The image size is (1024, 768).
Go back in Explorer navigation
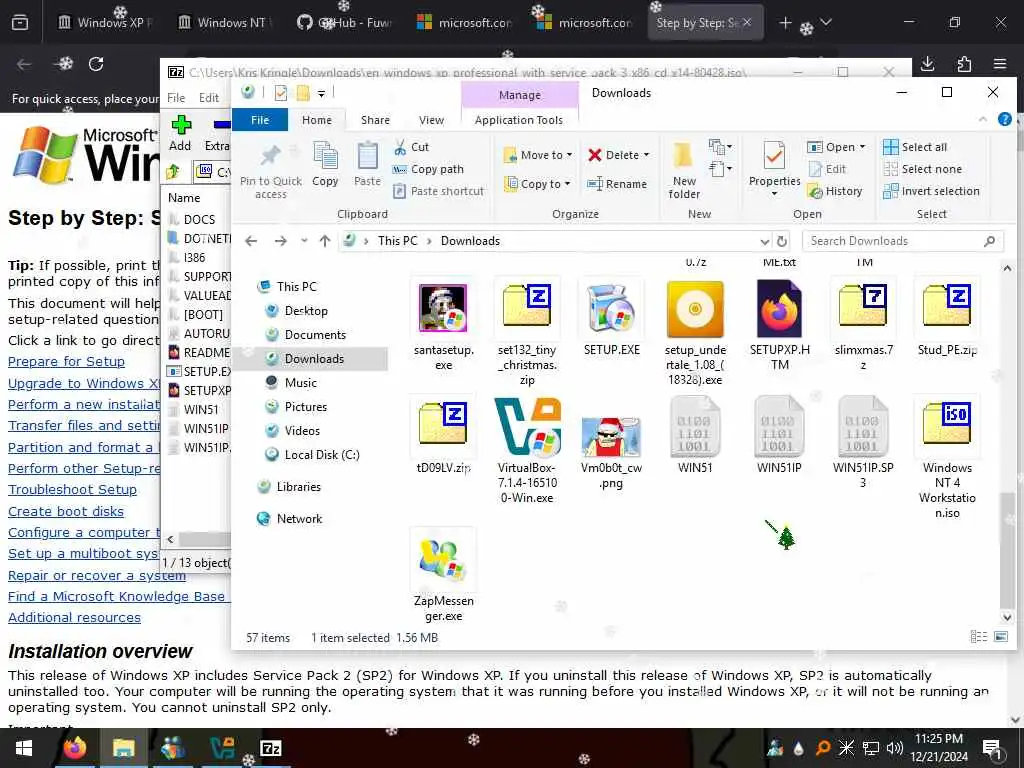[251, 241]
